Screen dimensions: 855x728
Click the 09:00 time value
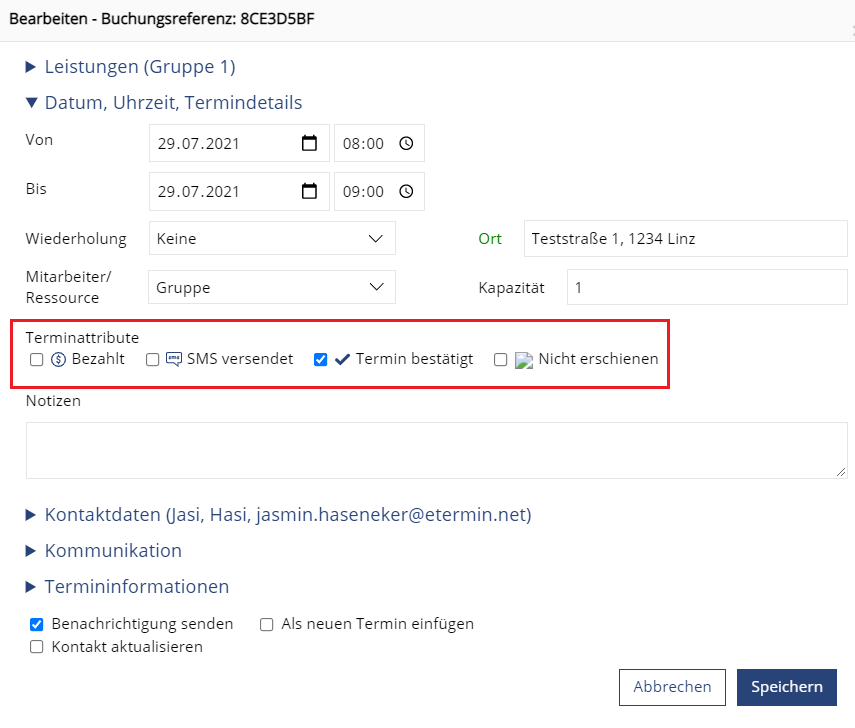[x=363, y=192]
